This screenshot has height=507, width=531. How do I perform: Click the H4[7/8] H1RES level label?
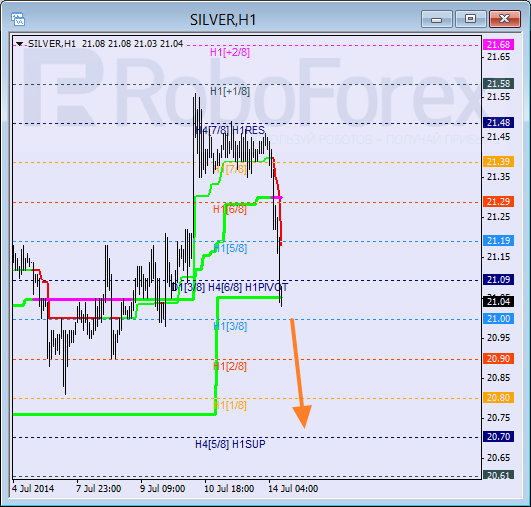point(230,130)
